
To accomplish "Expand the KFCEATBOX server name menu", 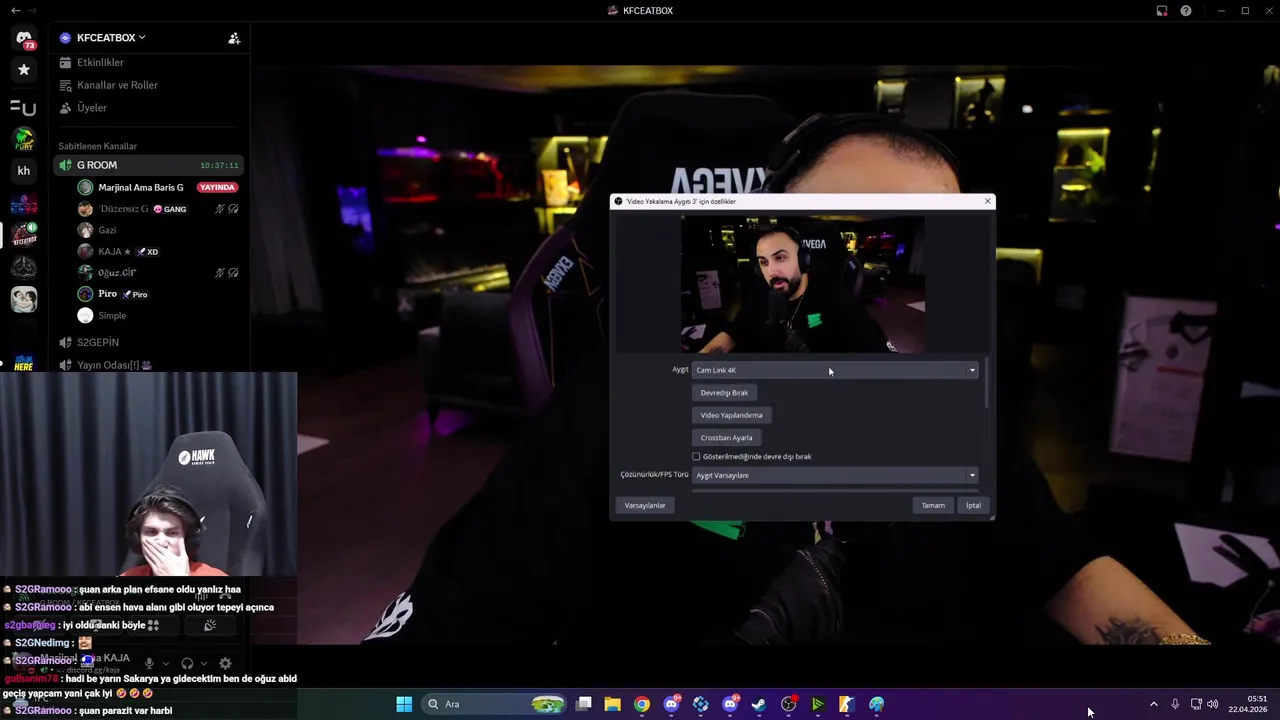I will pos(110,38).
